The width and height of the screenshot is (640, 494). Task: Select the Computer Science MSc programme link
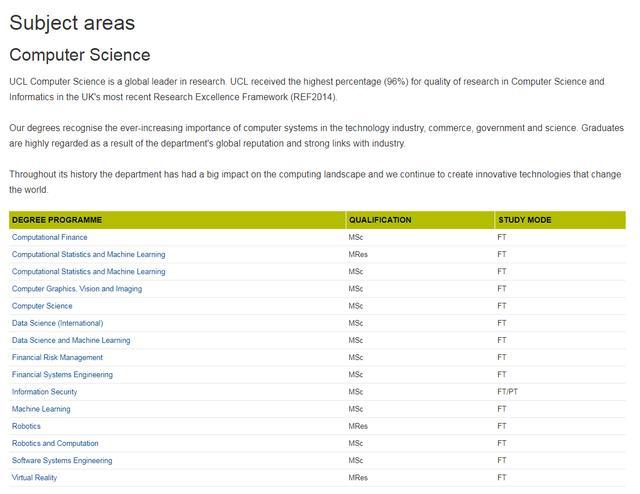click(x=42, y=306)
